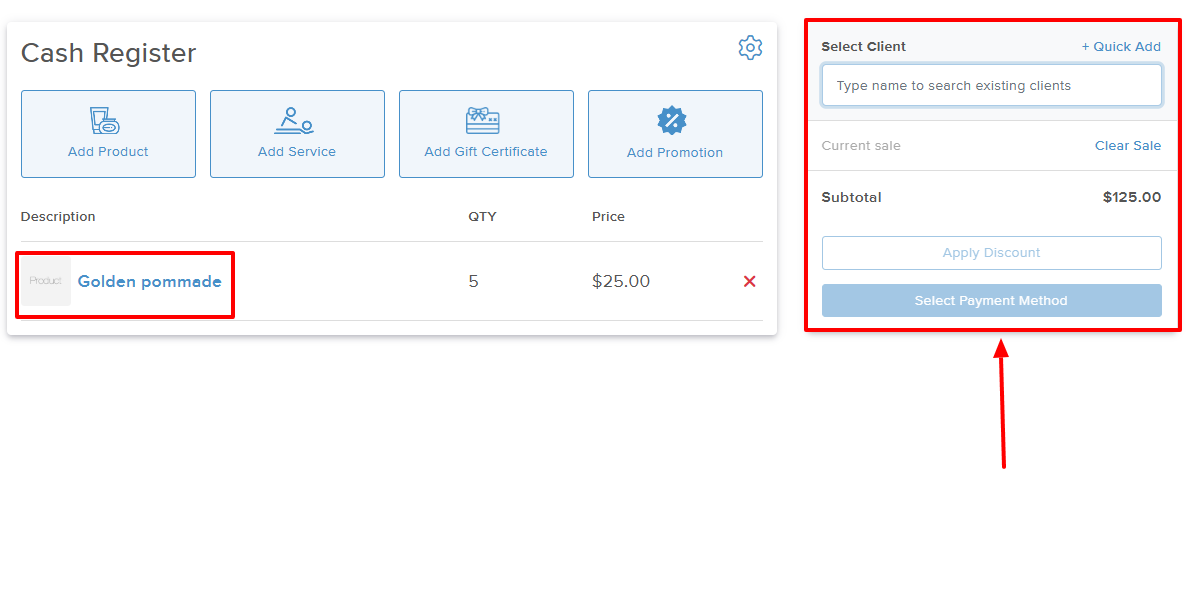This screenshot has height=616, width=1186.
Task: Click the Add Gift Certificate tile
Action: coord(486,134)
